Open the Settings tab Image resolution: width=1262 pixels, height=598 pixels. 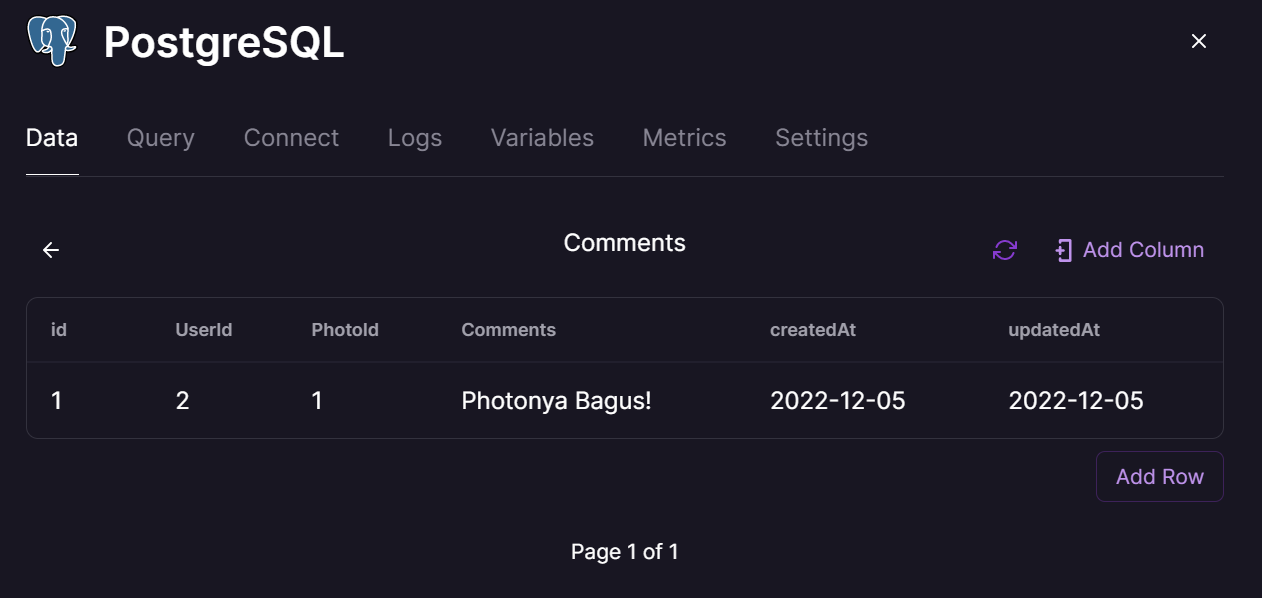tap(821, 138)
